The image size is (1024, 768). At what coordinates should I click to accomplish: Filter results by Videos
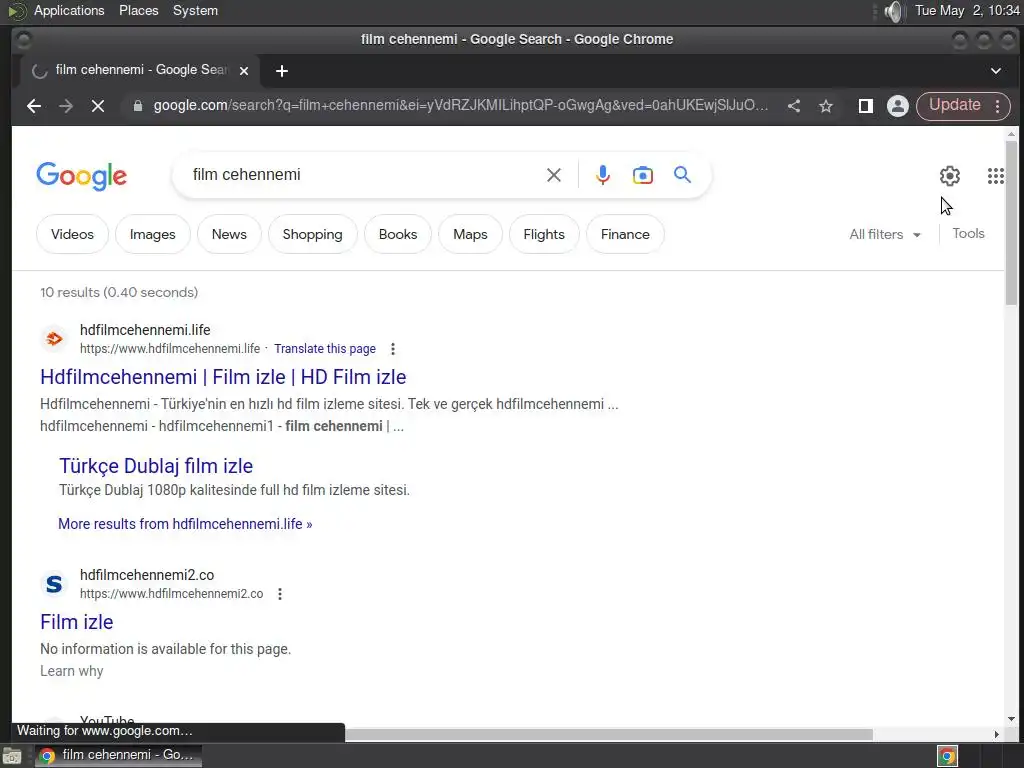(x=72, y=234)
